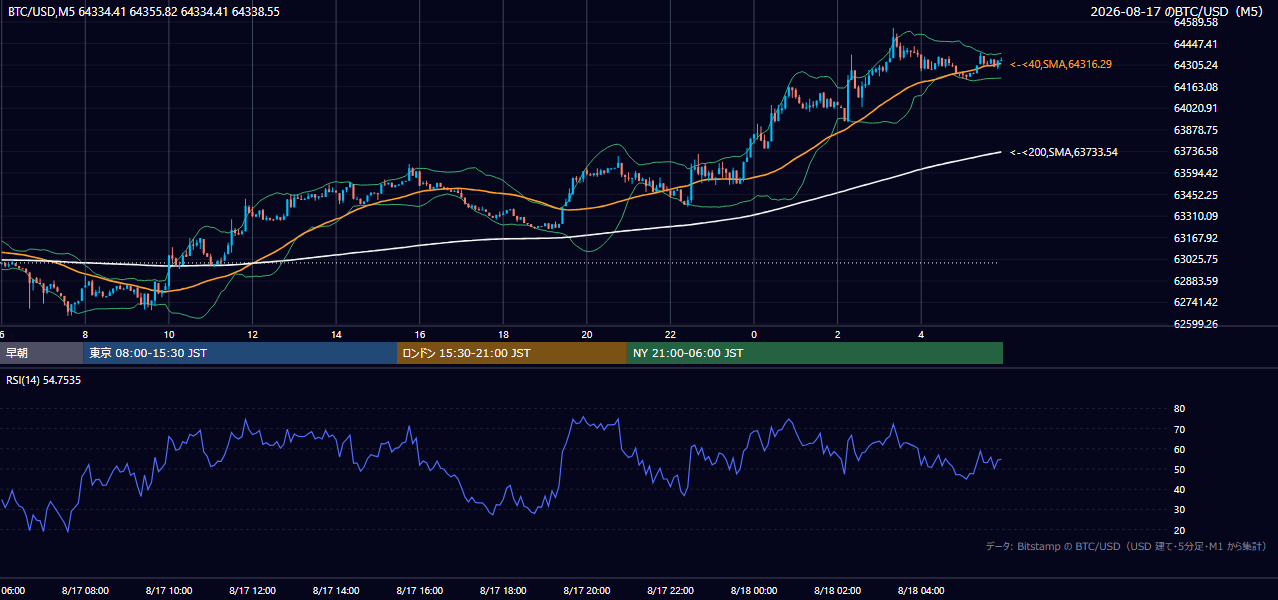Click RSI axis level 60
Image resolution: width=1278 pixels, height=600 pixels.
tap(1179, 449)
